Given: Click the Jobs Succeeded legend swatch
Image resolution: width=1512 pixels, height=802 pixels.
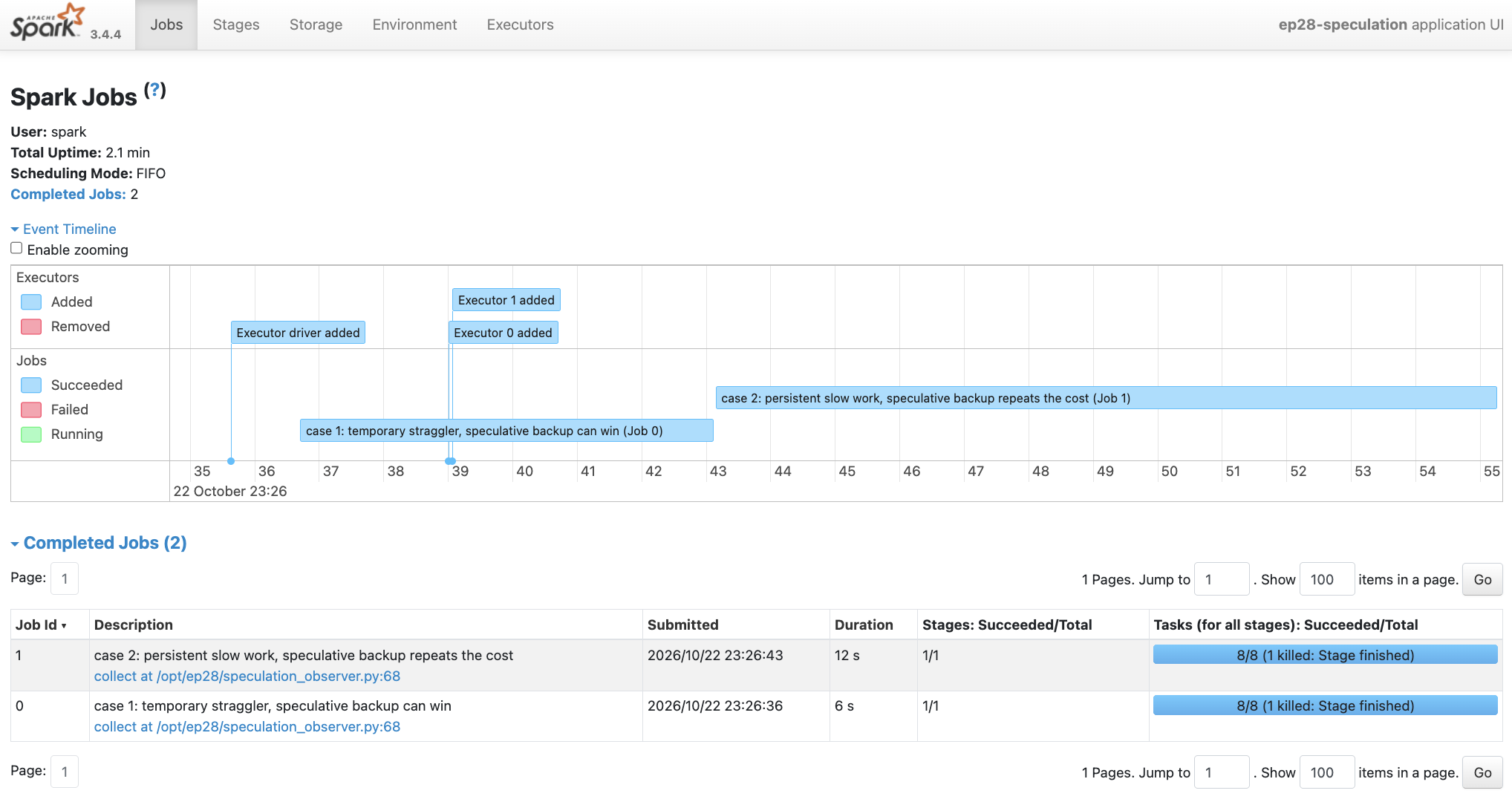Looking at the screenshot, I should 31,385.
